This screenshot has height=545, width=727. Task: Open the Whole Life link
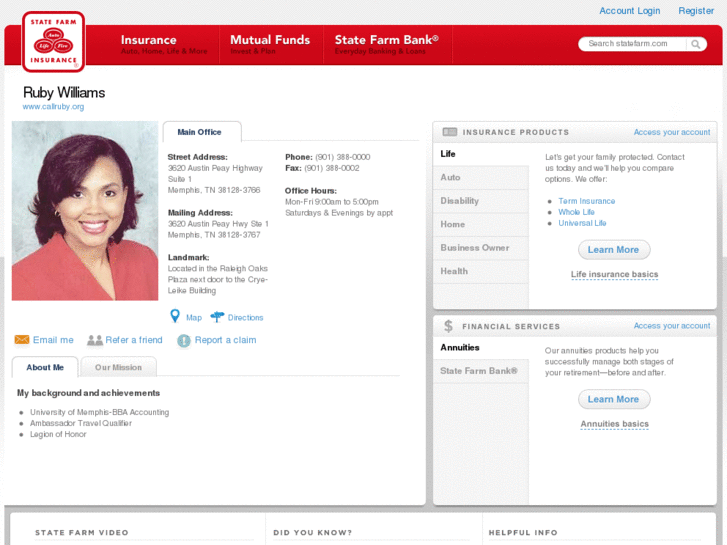pos(576,212)
